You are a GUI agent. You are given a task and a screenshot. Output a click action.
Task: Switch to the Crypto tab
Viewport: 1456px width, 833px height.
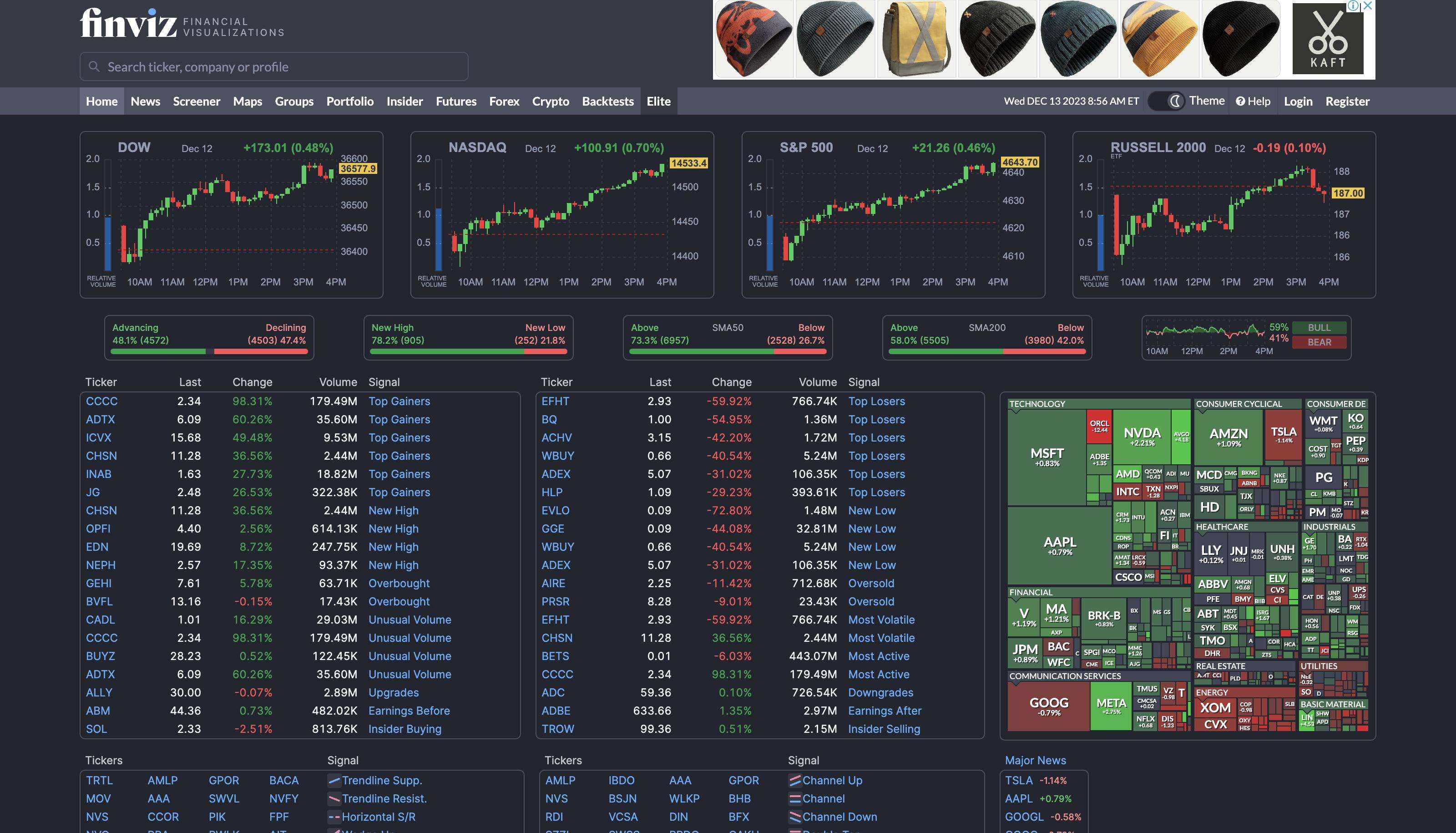pos(550,101)
